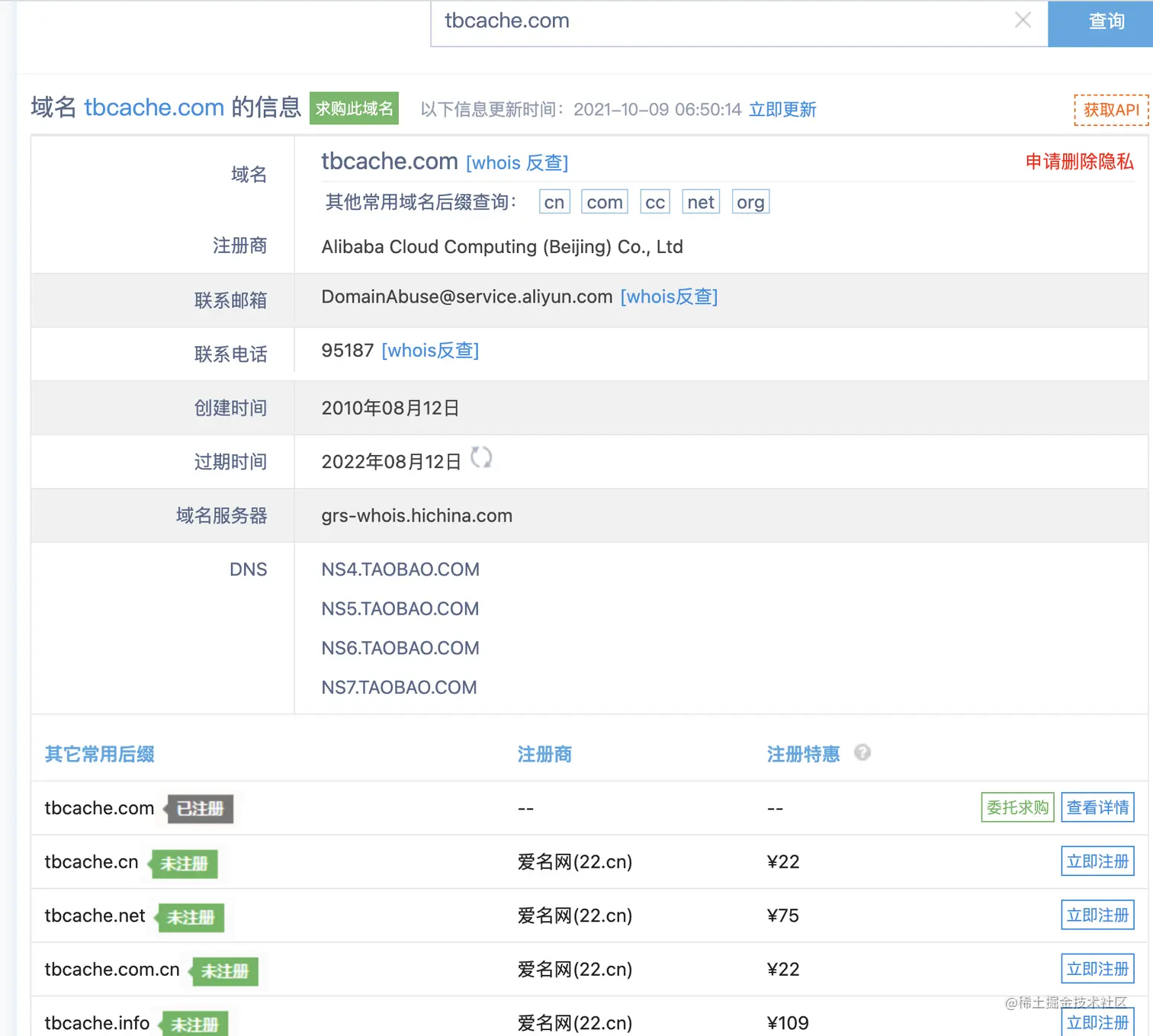Select the email DomainAbuse@service.aliyun.com
Viewport: 1153px width, 1036px height.
click(x=467, y=297)
